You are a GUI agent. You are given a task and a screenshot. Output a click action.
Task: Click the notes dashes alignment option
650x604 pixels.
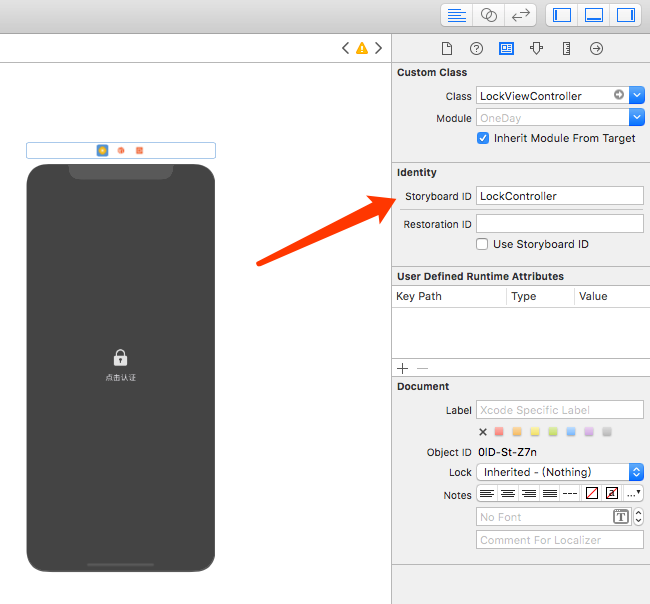(570, 493)
